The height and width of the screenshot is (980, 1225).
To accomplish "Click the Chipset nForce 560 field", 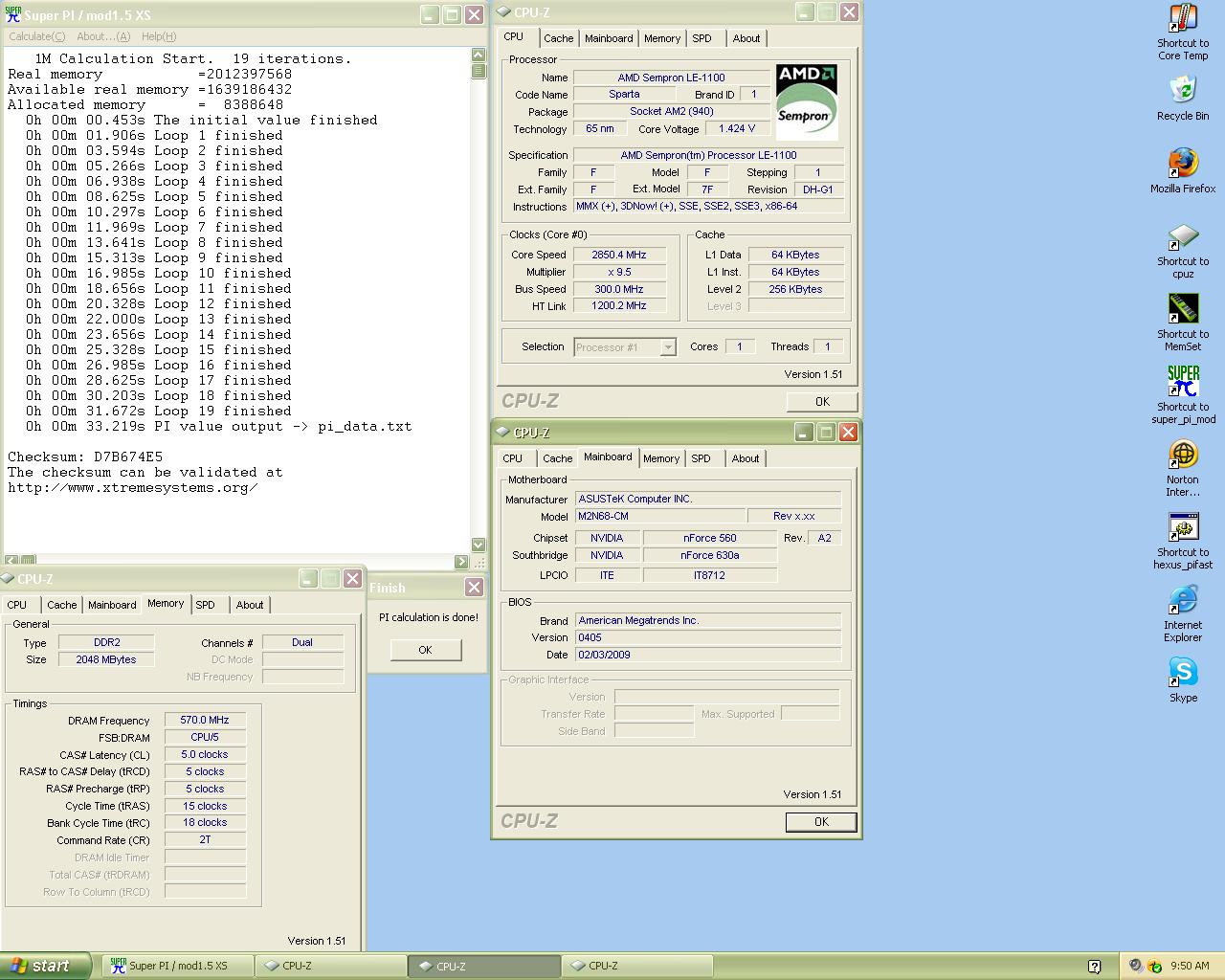I will pos(709,538).
